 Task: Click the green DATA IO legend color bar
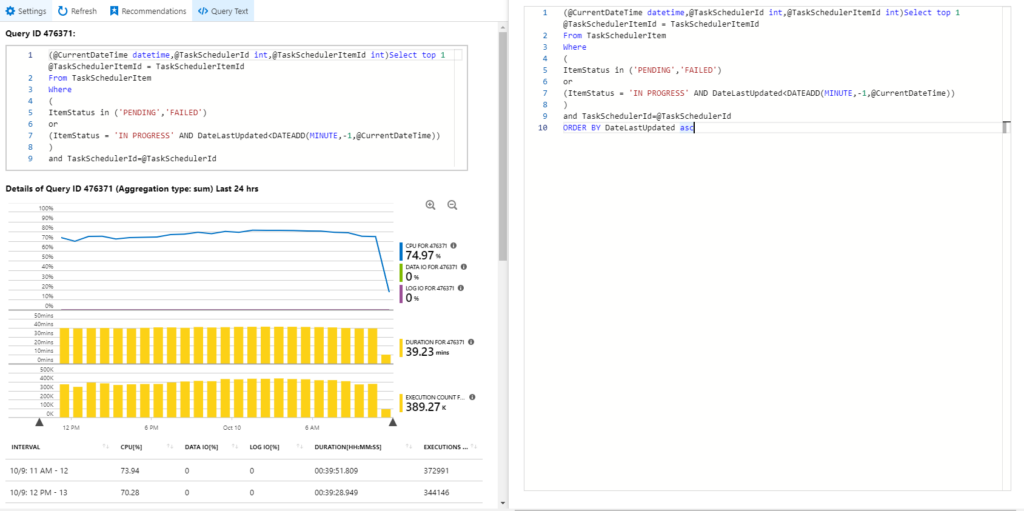pos(401,272)
